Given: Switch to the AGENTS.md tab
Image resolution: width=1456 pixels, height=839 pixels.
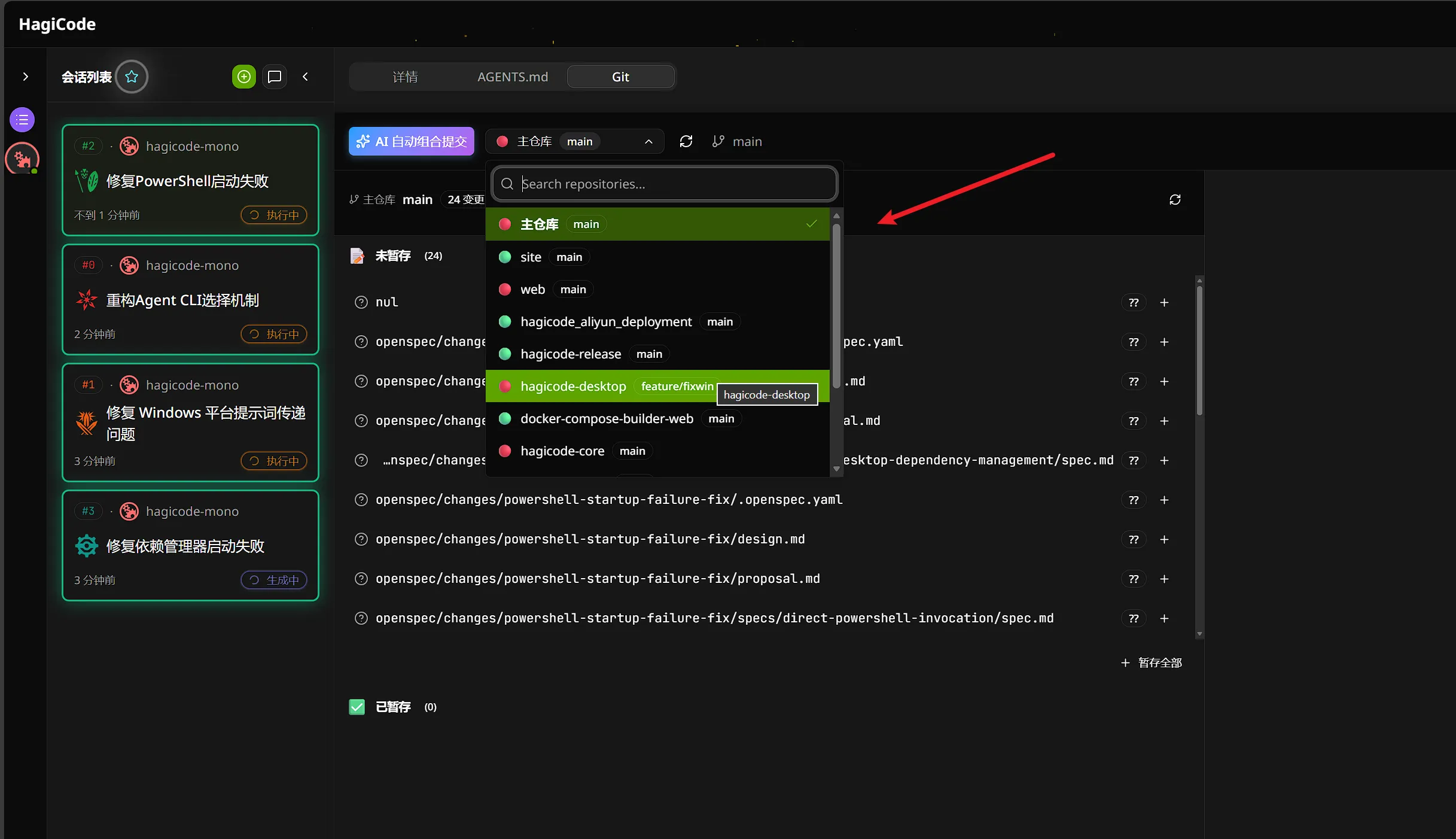Looking at the screenshot, I should click(x=512, y=77).
